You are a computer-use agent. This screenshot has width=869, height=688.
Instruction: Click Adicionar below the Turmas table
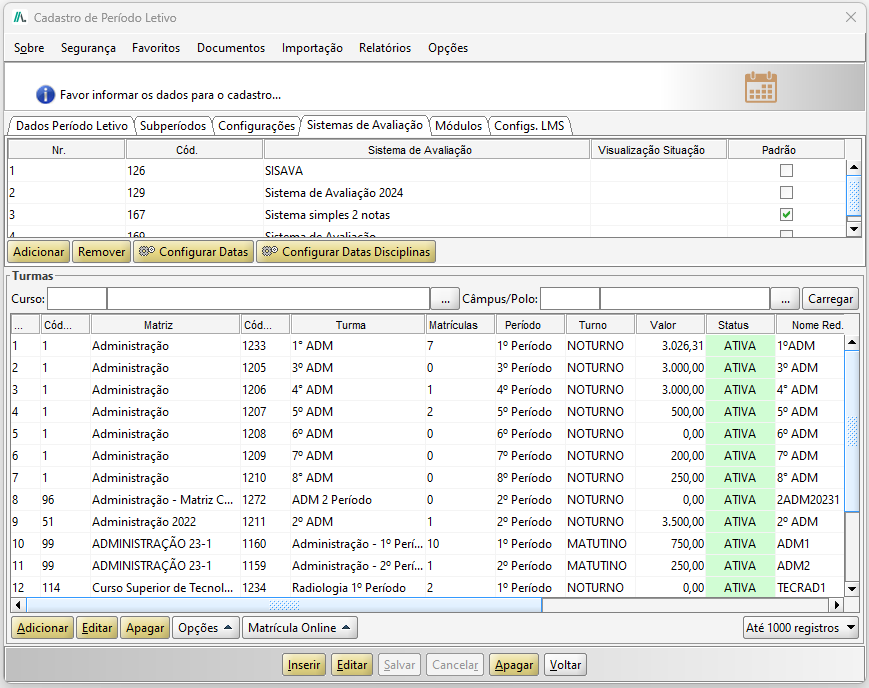pos(42,628)
